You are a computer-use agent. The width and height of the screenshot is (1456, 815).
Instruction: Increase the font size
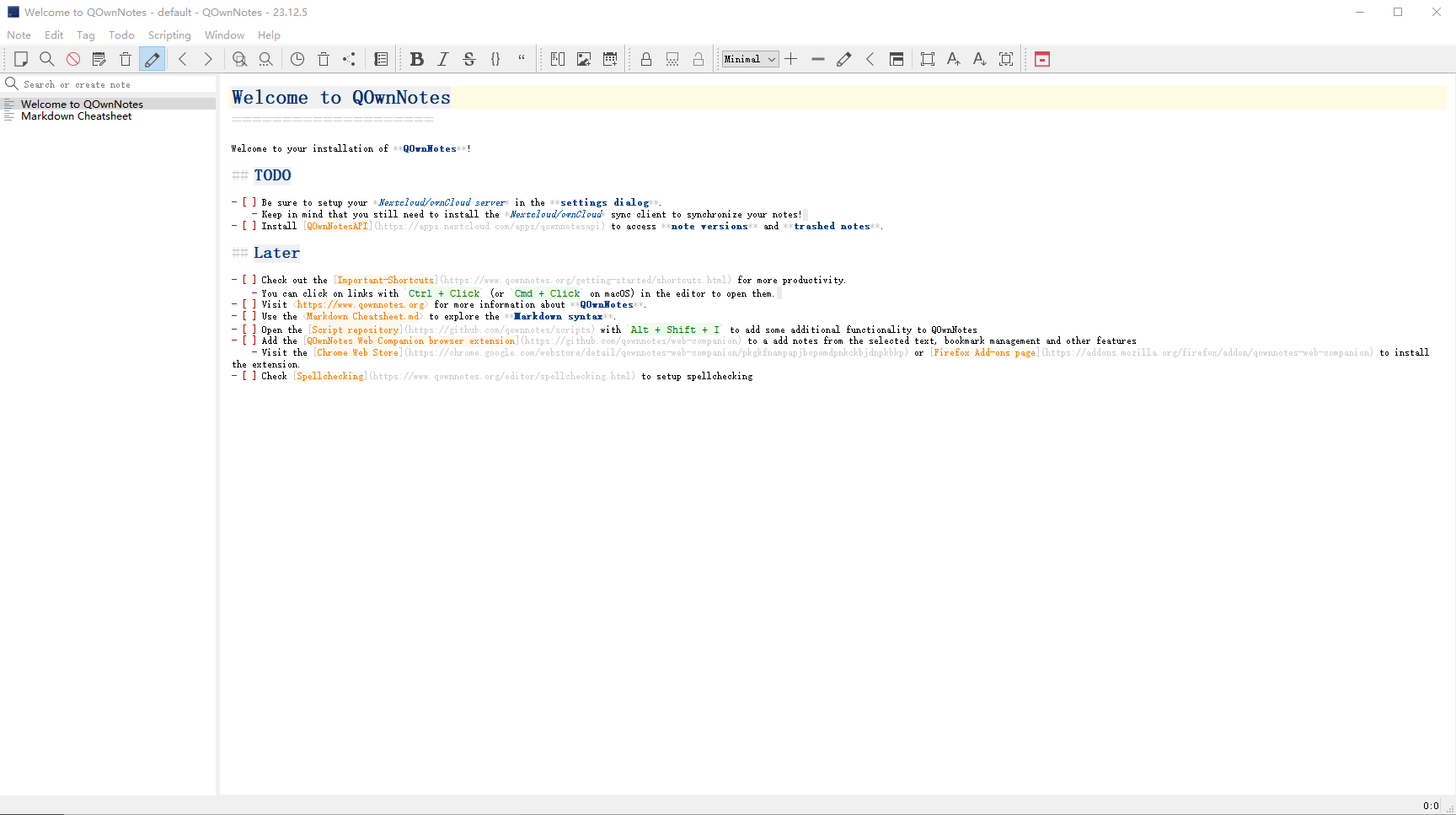point(953,59)
